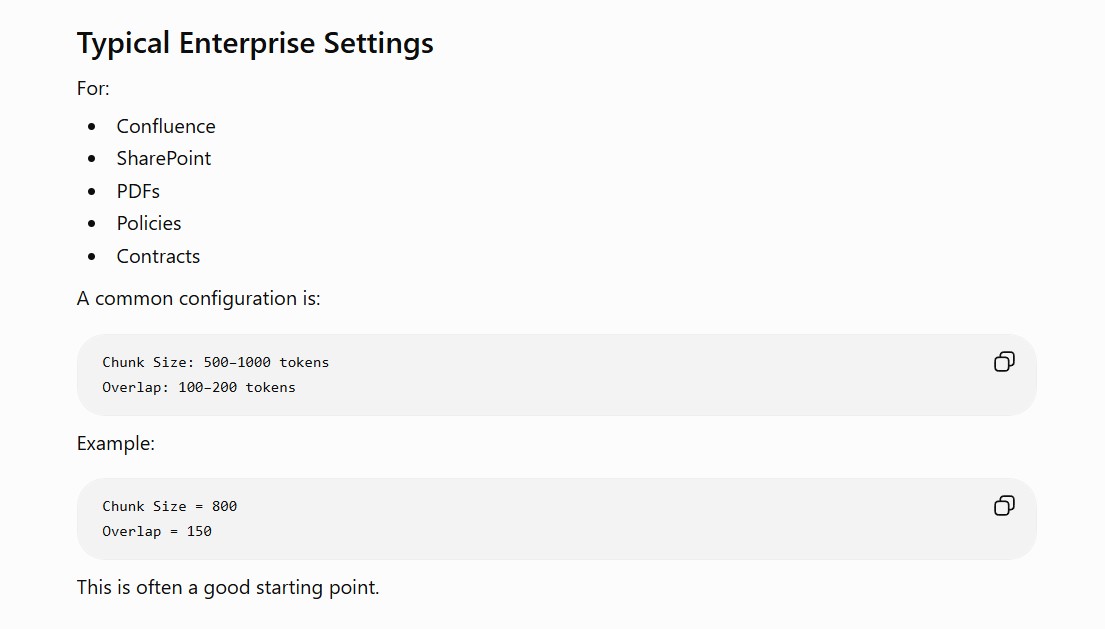This screenshot has height=629, width=1105.
Task: Click the word 'tokens' after 500–1000
Action: pos(304,362)
